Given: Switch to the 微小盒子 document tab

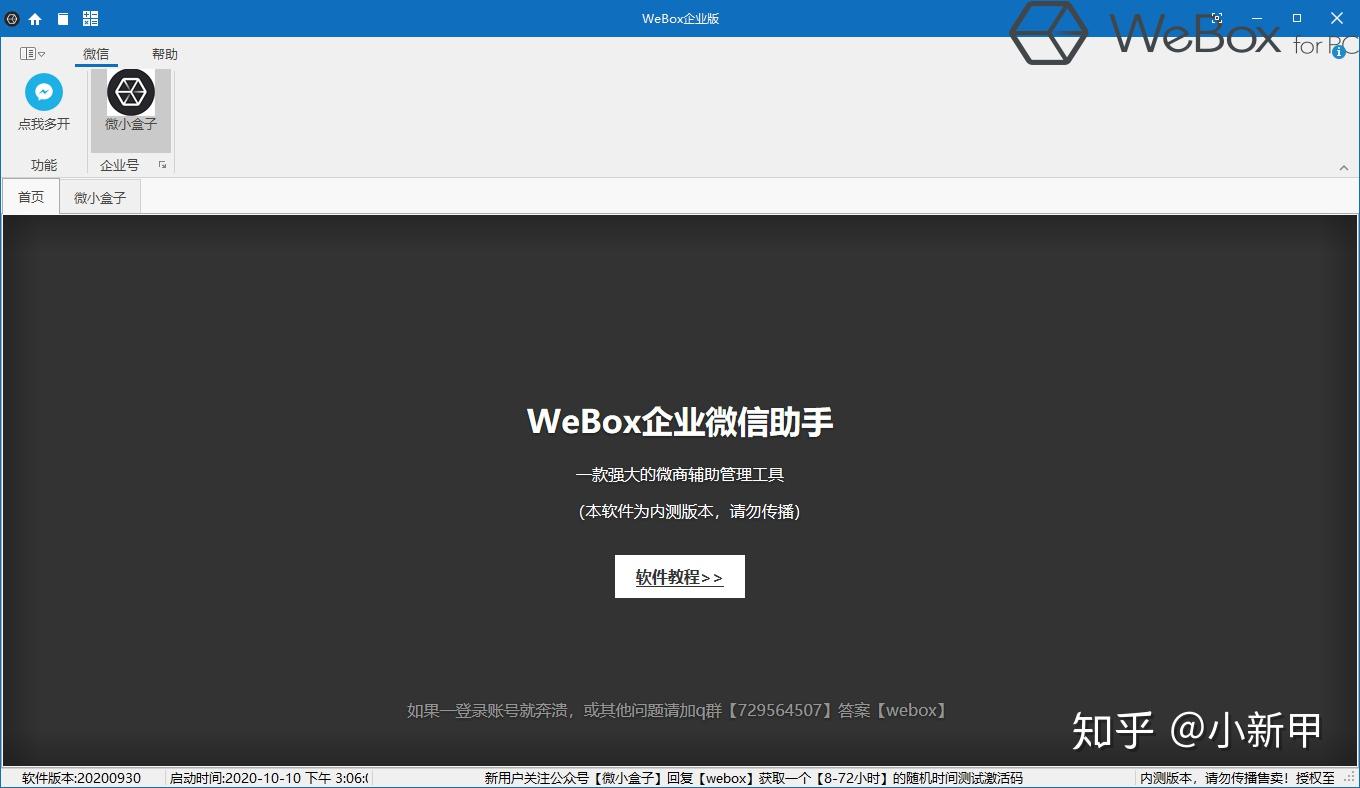Looking at the screenshot, I should click(x=100, y=197).
